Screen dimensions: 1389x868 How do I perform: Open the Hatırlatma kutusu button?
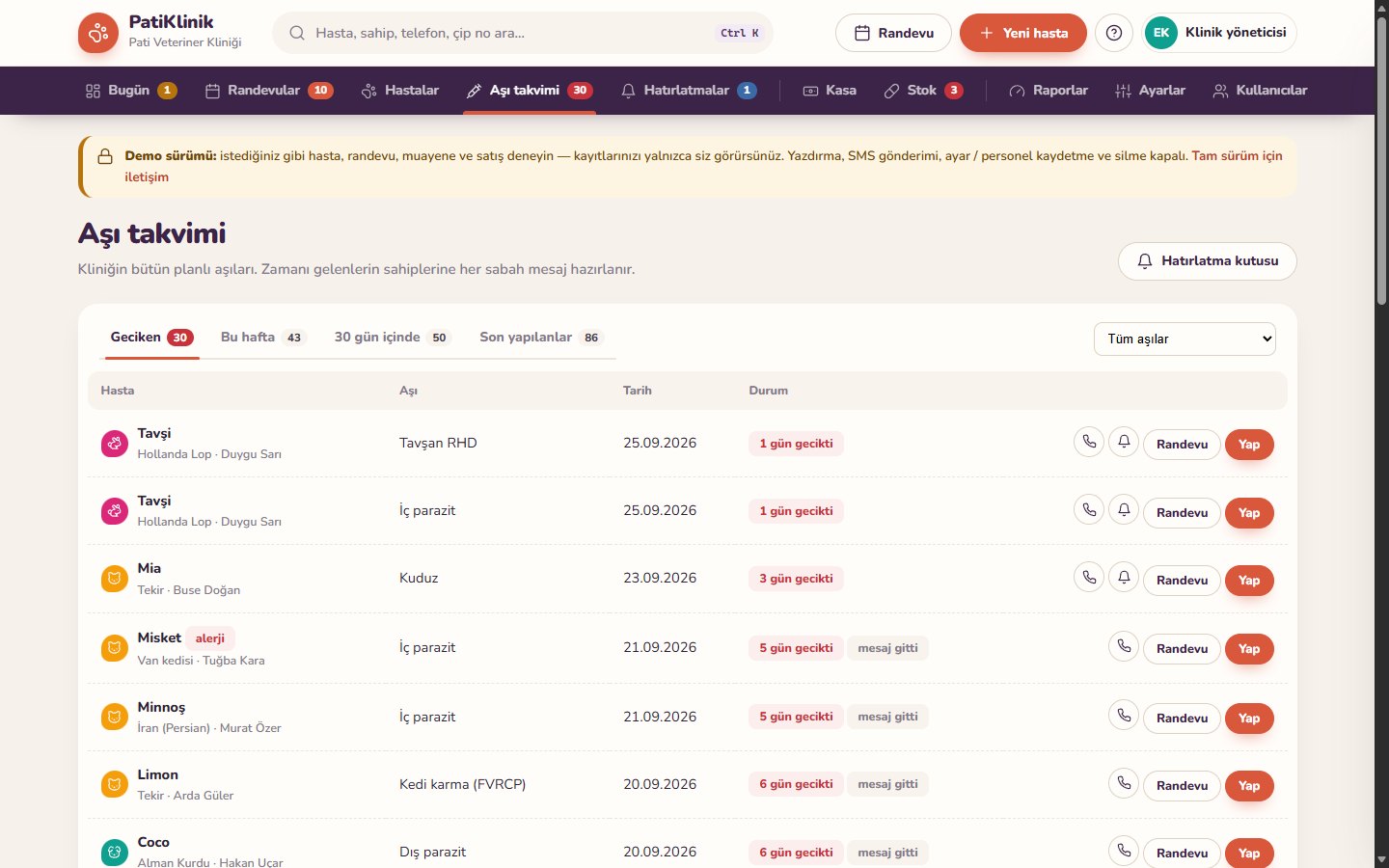click(x=1208, y=261)
